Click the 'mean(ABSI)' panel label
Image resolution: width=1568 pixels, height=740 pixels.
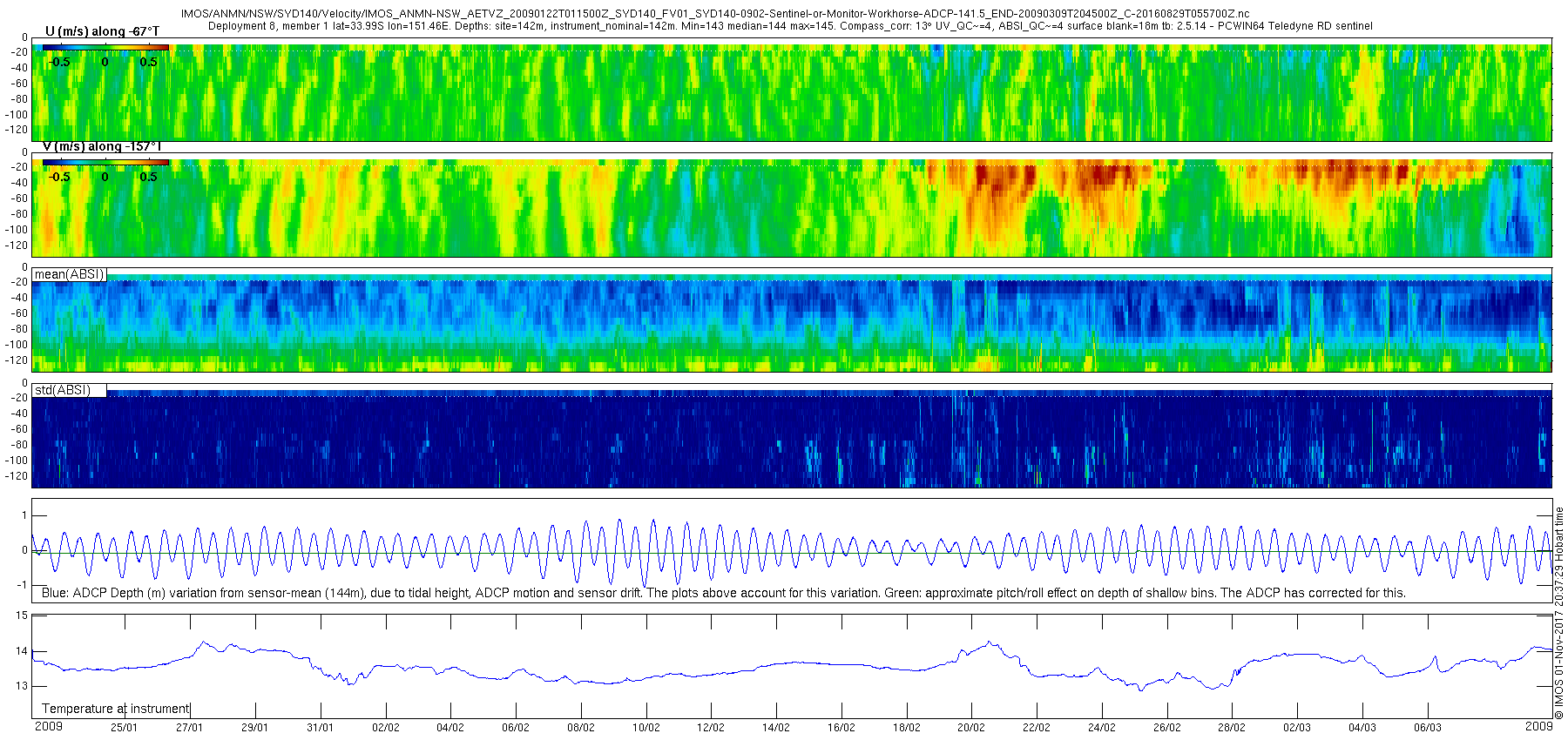[69, 274]
